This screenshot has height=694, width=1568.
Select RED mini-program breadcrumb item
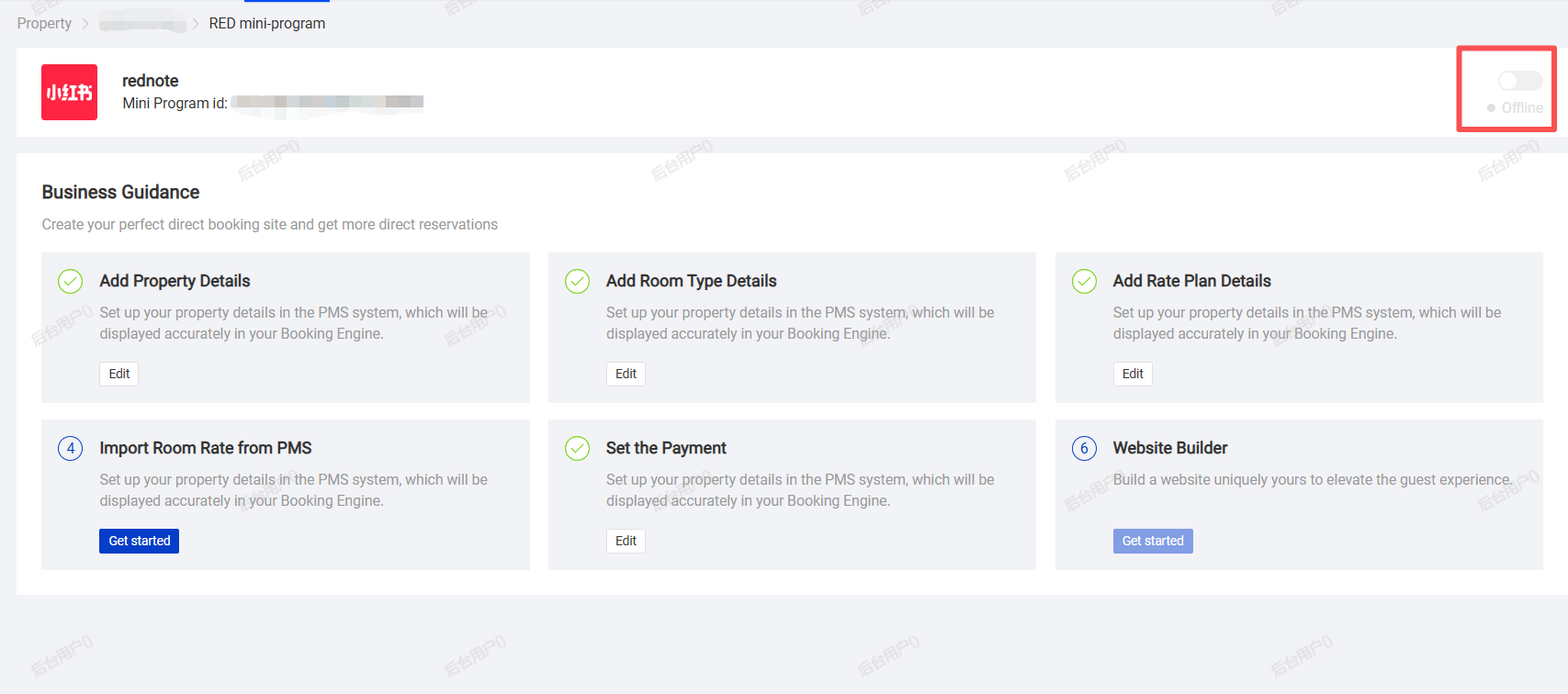(x=266, y=23)
